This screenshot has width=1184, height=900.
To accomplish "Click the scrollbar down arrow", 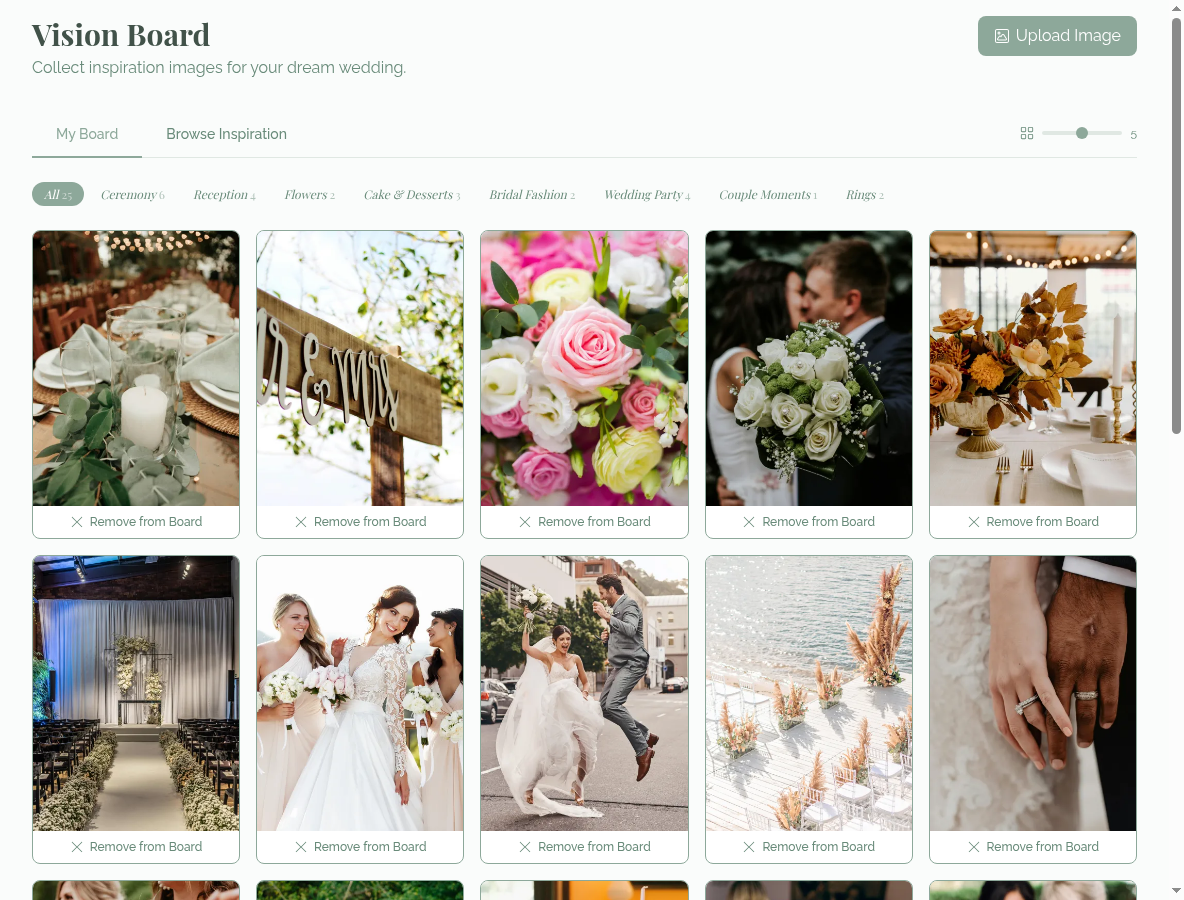I will [x=1176, y=891].
